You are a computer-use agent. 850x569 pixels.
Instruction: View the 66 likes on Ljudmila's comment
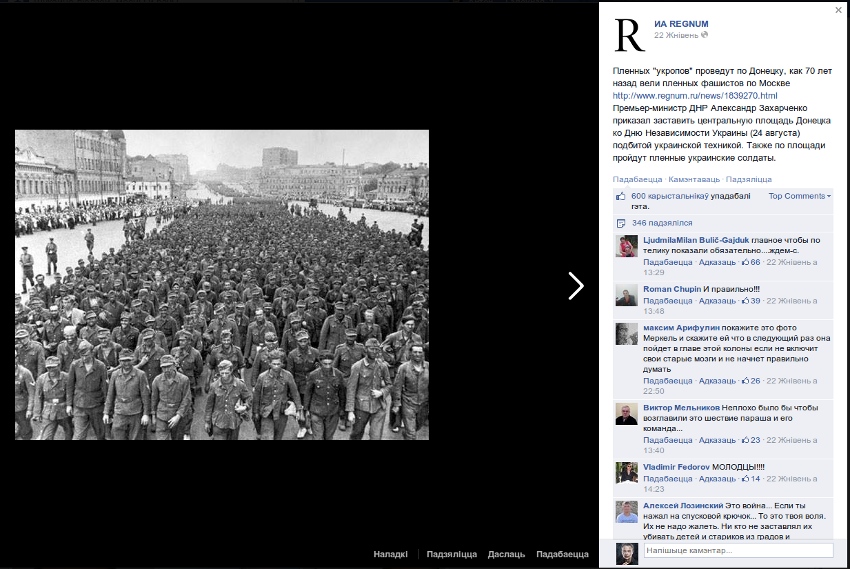tap(750, 262)
